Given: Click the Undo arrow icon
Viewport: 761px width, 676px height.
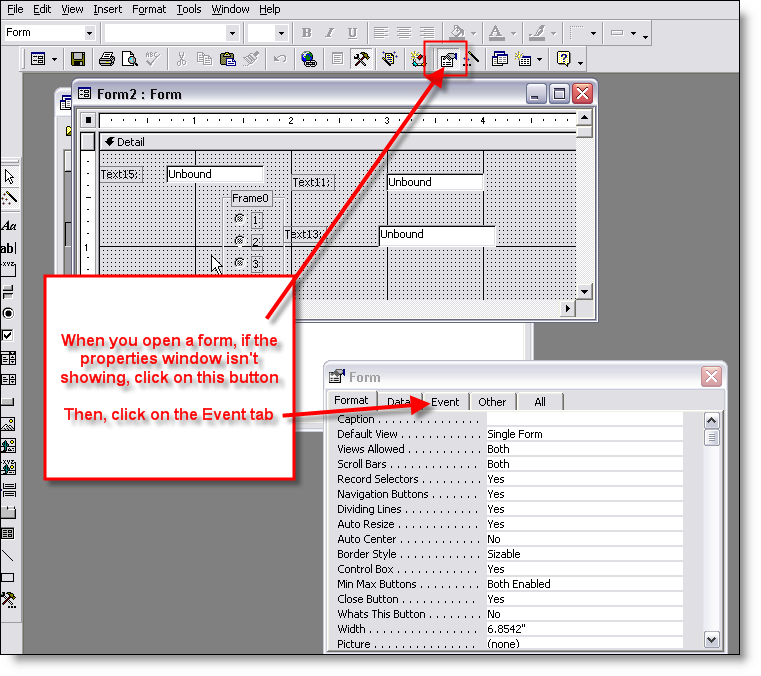Looking at the screenshot, I should [x=280, y=59].
